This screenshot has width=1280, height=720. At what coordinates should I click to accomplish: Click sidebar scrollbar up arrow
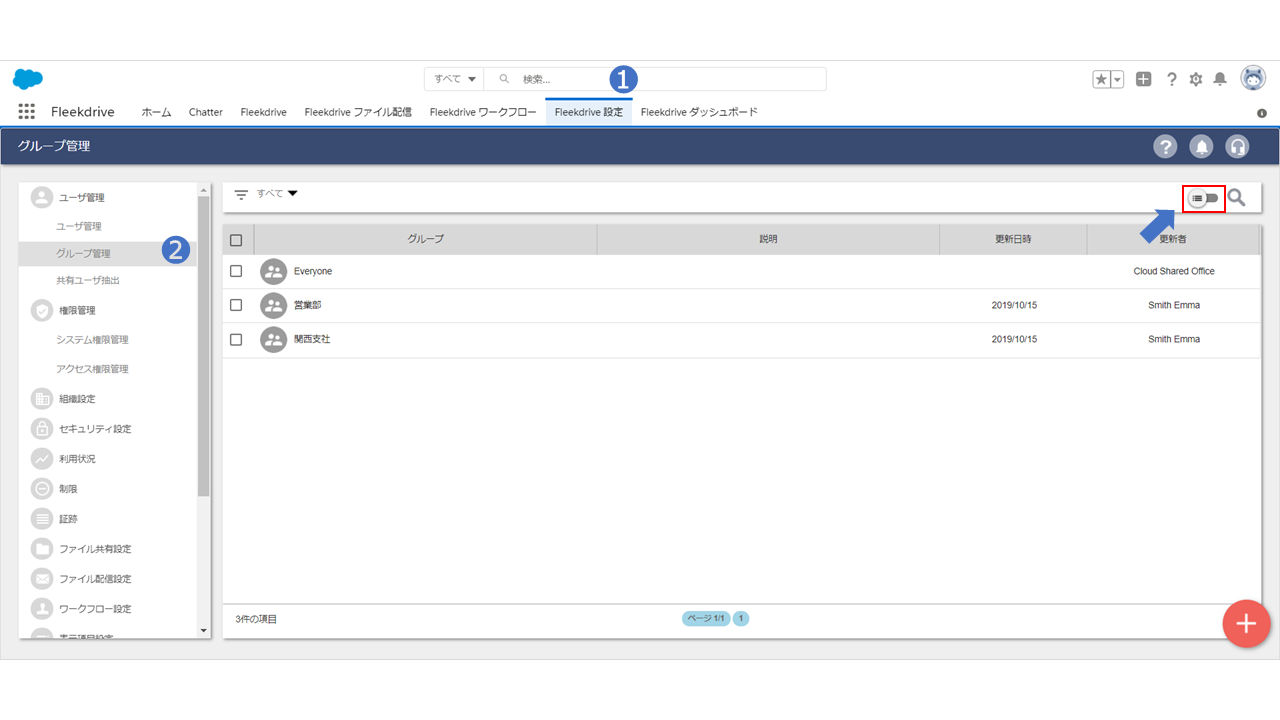(x=204, y=189)
